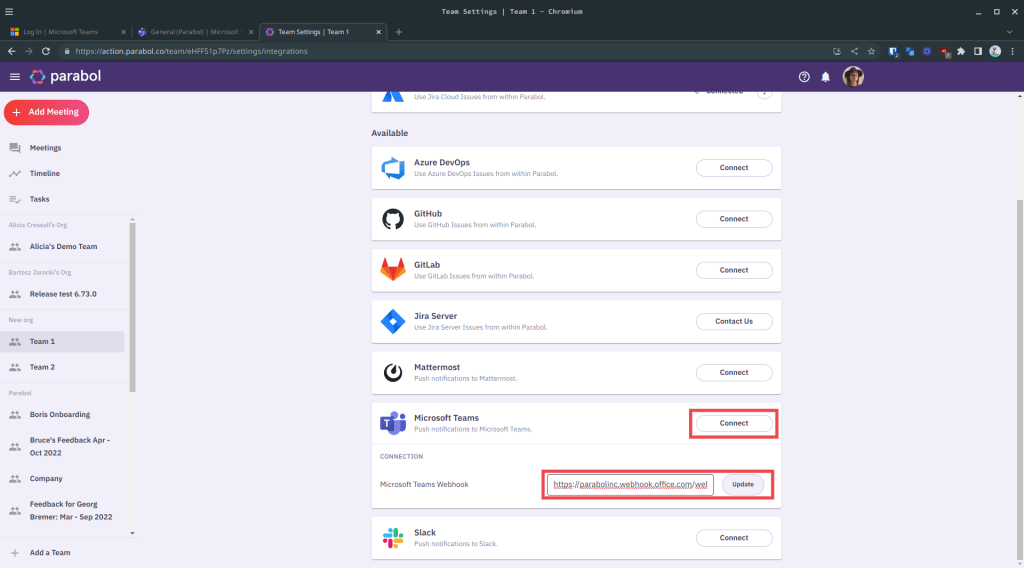Open Boris Onboarding team
The width and height of the screenshot is (1024, 568).
(63, 415)
